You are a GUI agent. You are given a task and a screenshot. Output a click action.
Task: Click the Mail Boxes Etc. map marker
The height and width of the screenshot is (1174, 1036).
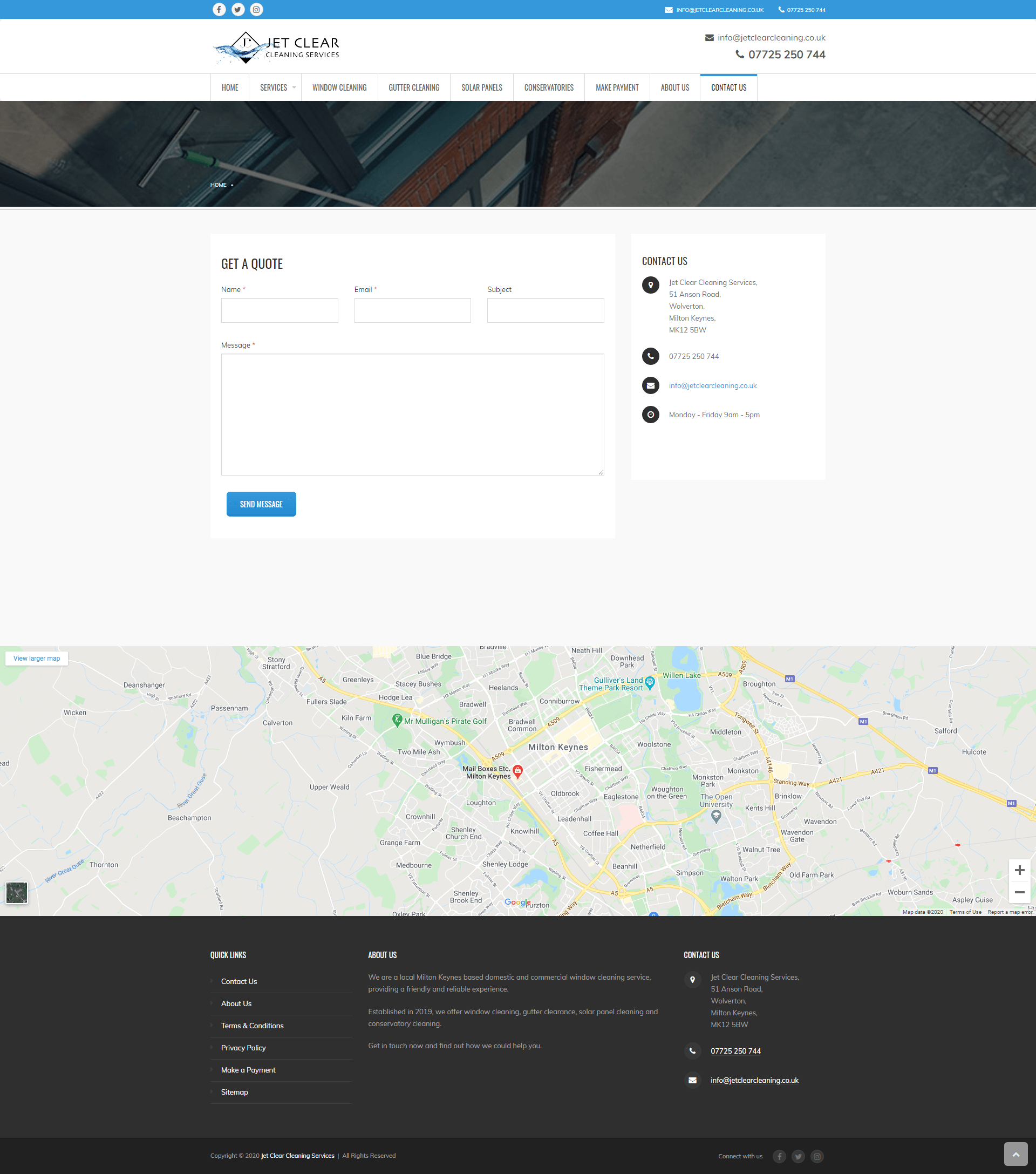coord(517,771)
